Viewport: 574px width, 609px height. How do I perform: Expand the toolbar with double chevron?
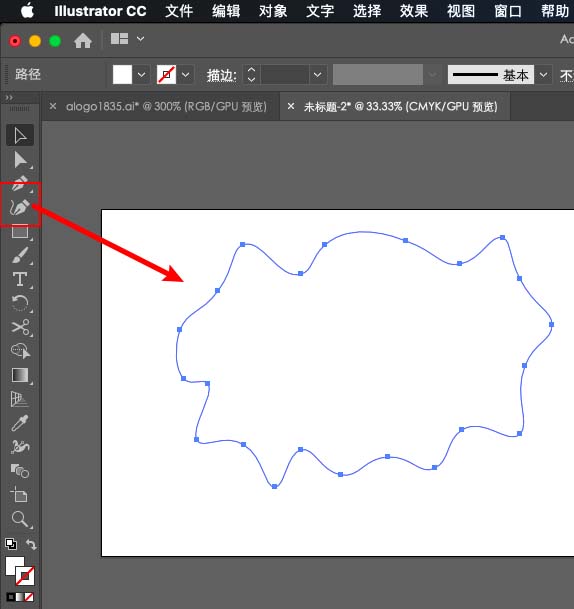tap(9, 97)
